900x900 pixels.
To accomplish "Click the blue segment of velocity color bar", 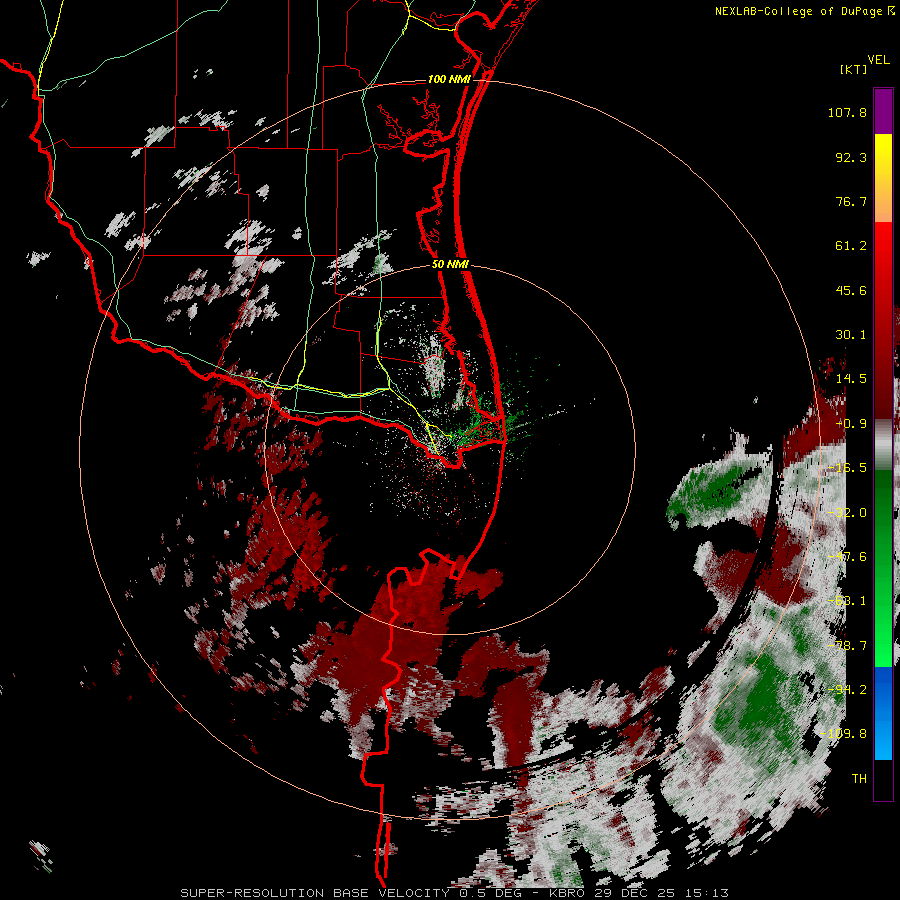I will (x=883, y=713).
